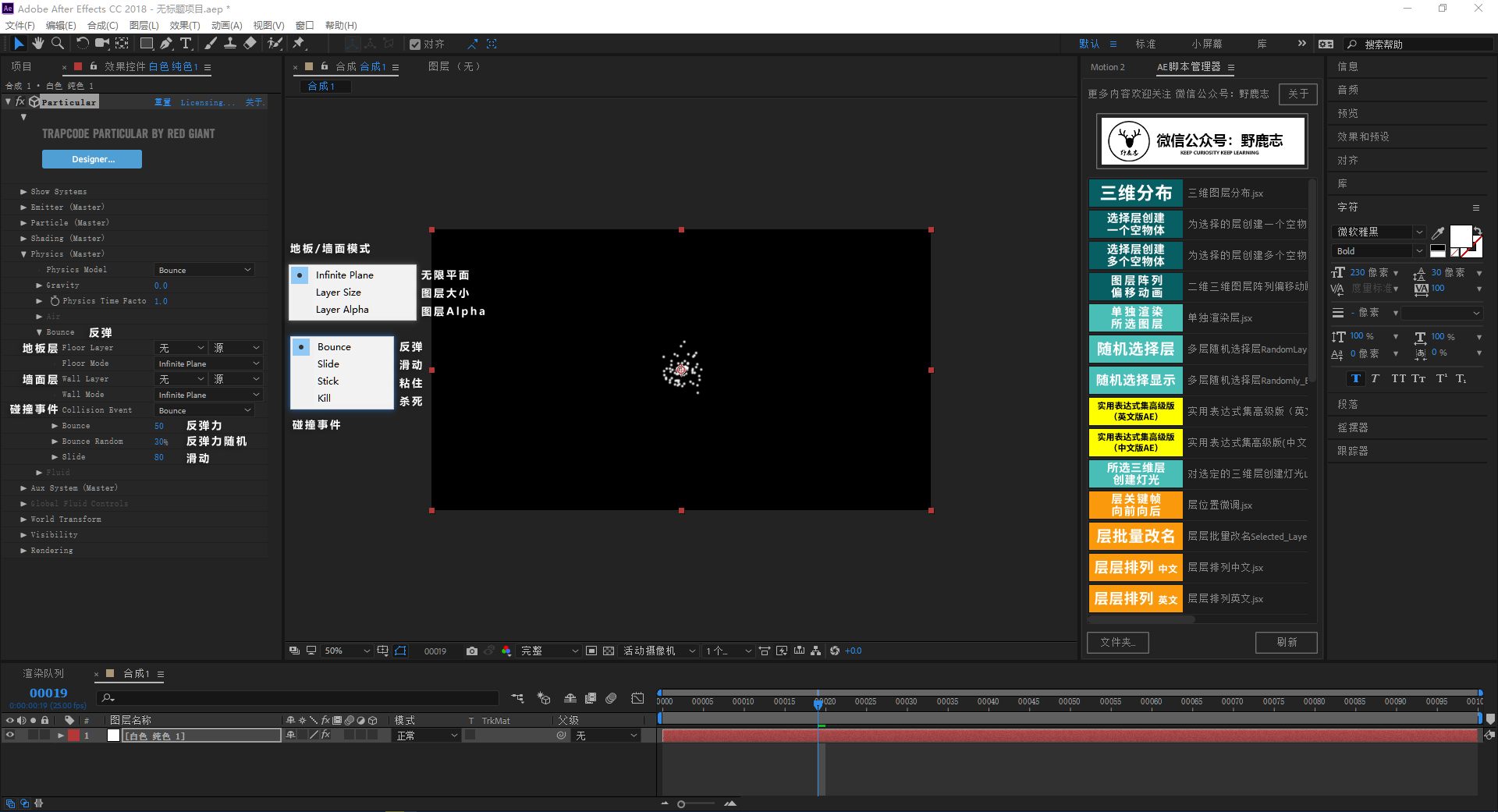
Task: Open the timeline Graph Editor
Action: (x=638, y=698)
